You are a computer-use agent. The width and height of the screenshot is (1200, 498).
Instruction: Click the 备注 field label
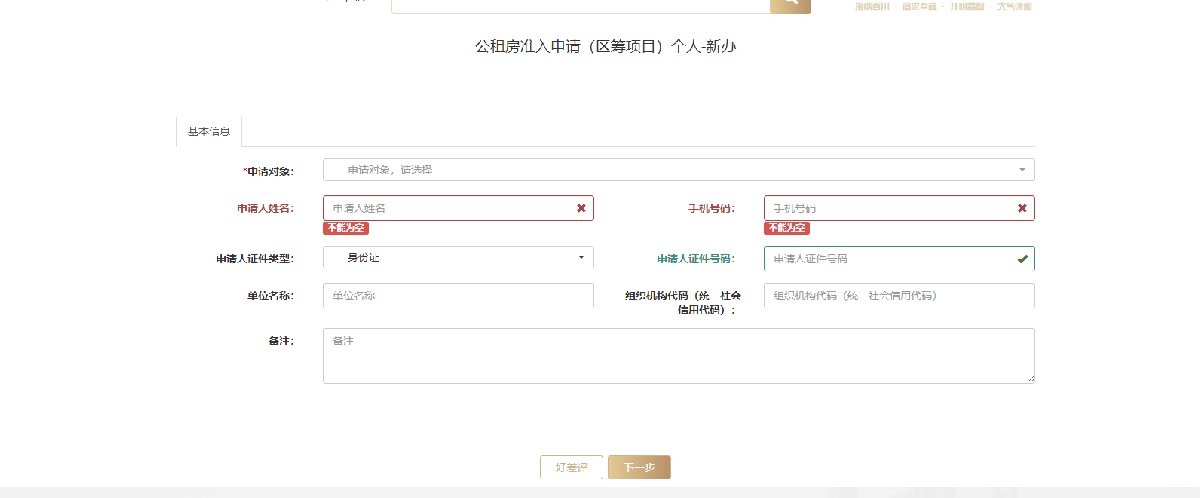coord(281,341)
